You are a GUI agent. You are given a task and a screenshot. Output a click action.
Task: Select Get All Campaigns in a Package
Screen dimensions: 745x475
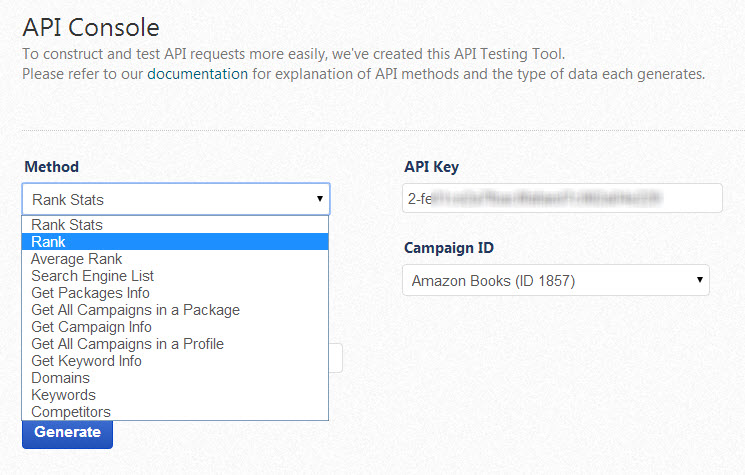[x=135, y=310]
